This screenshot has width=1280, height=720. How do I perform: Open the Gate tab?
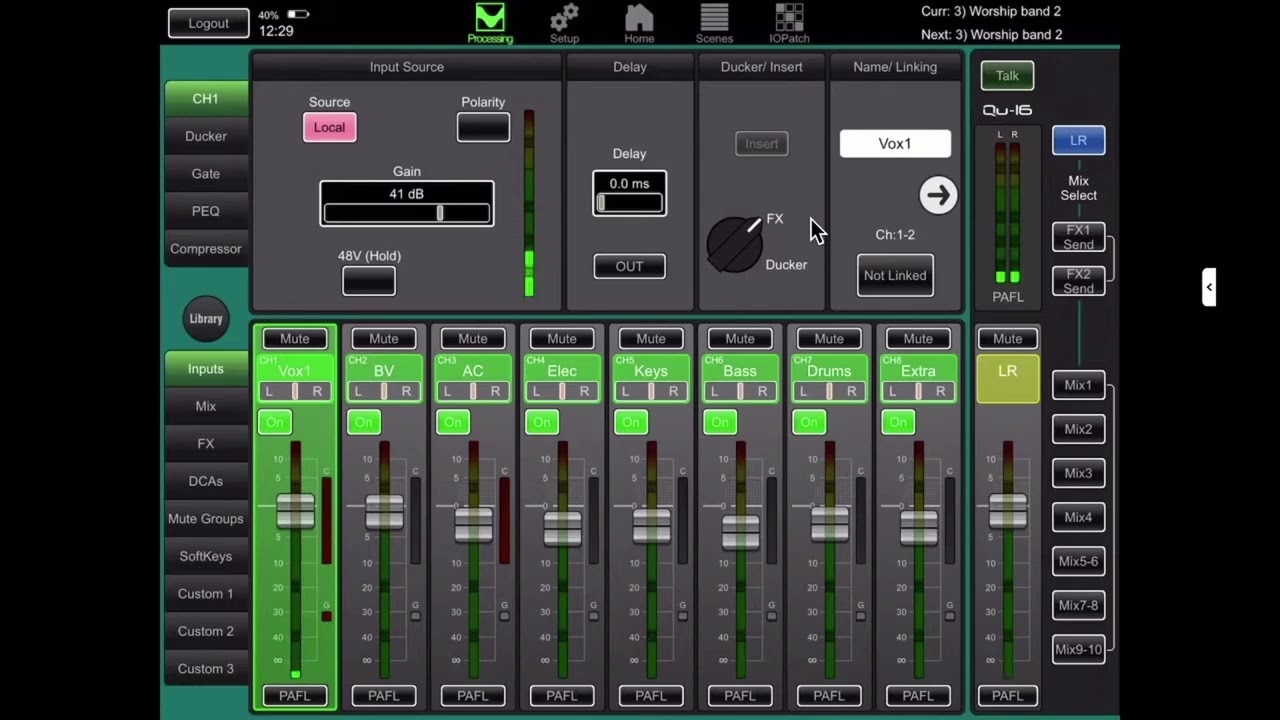click(x=206, y=174)
